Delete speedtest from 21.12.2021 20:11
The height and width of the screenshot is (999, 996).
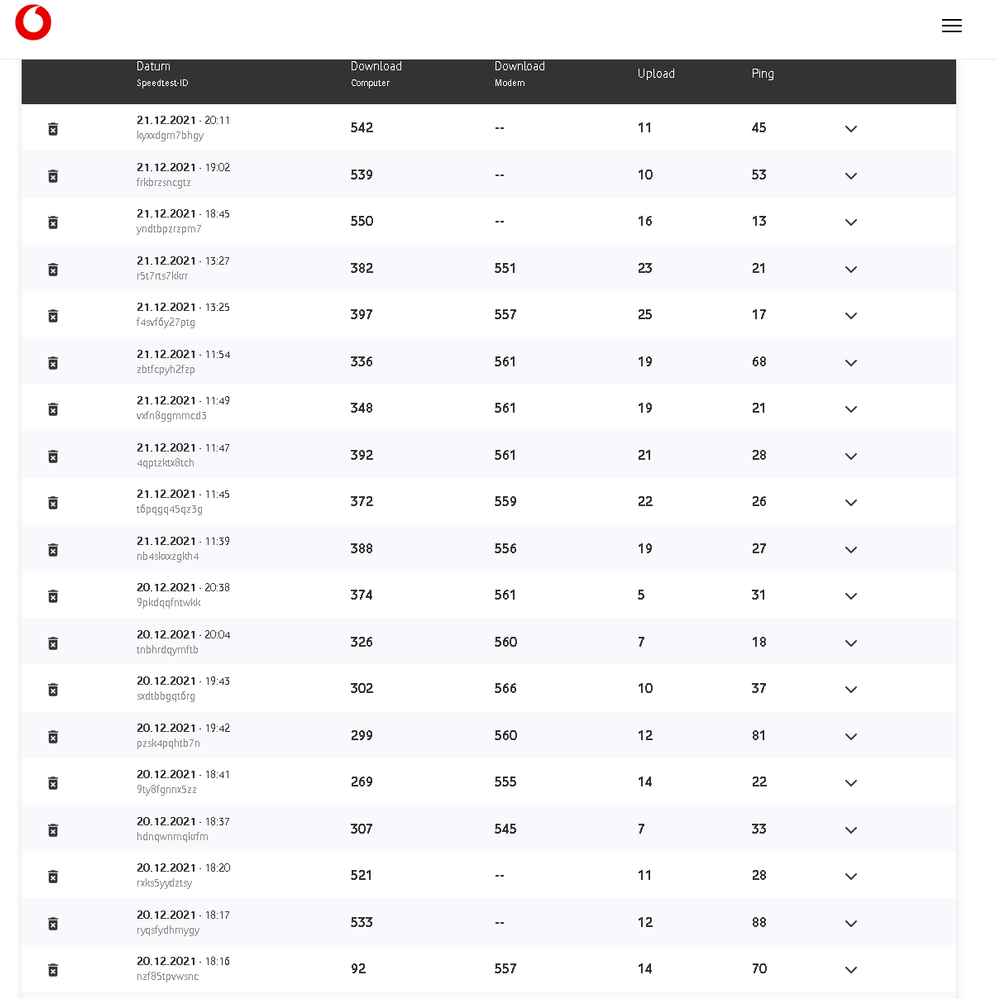pyautogui.click(x=53, y=129)
